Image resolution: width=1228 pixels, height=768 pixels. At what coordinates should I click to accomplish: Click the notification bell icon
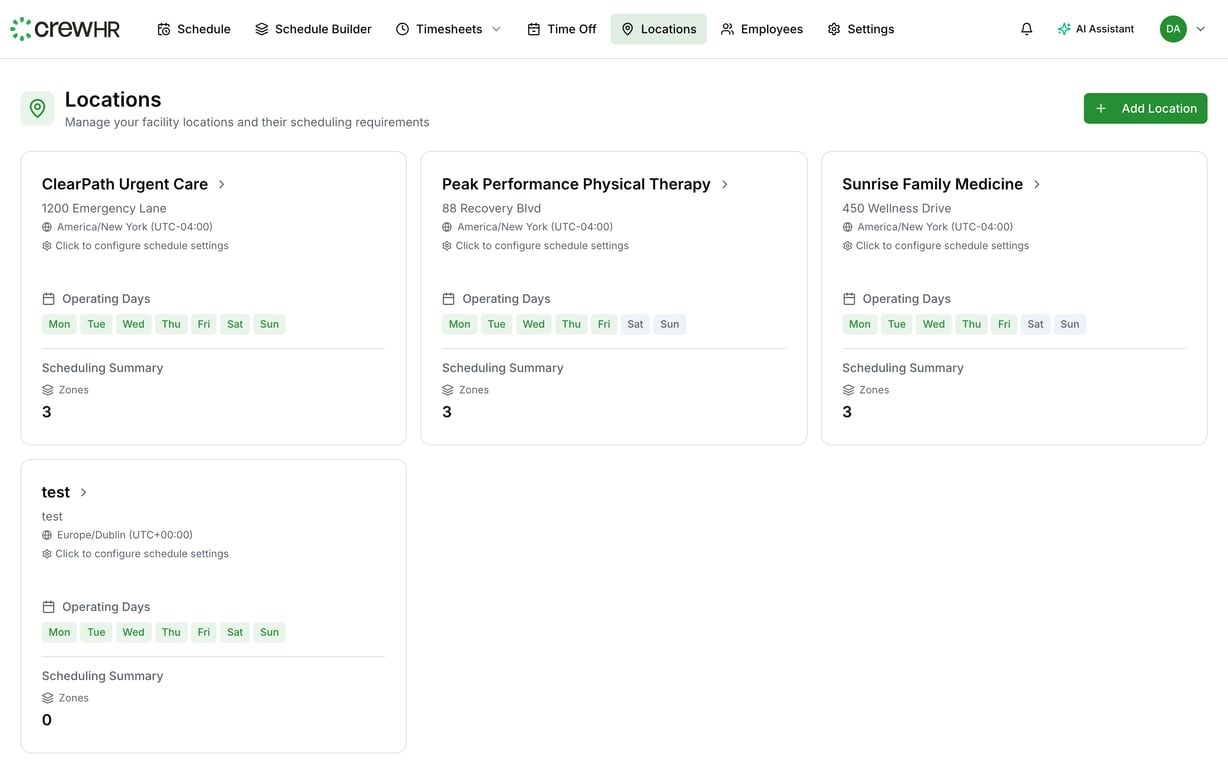[1026, 29]
